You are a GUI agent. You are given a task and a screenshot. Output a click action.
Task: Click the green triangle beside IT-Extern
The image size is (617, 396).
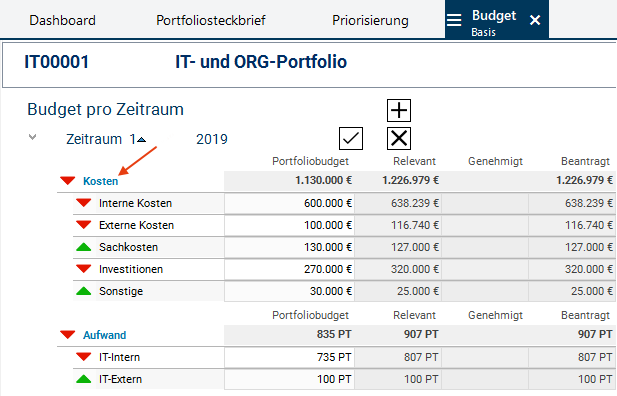[x=83, y=379]
